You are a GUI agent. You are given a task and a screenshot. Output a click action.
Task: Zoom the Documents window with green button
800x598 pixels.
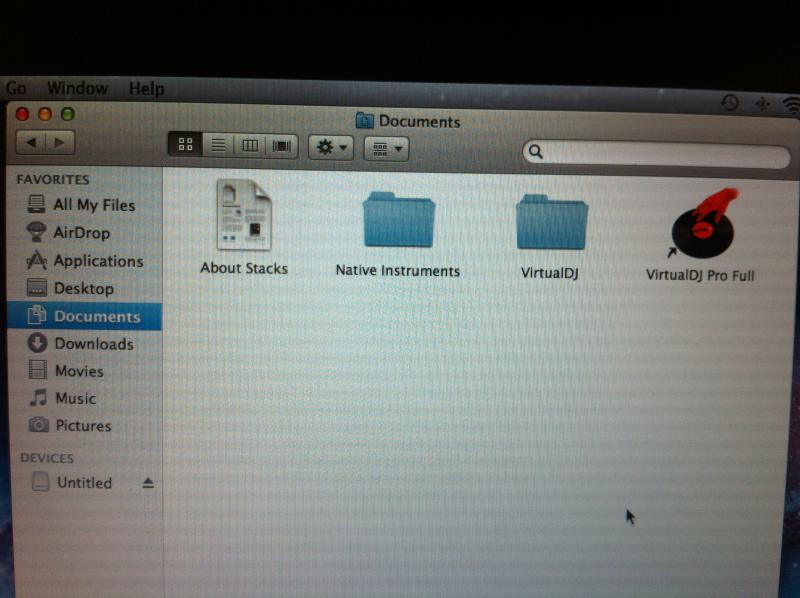point(68,114)
